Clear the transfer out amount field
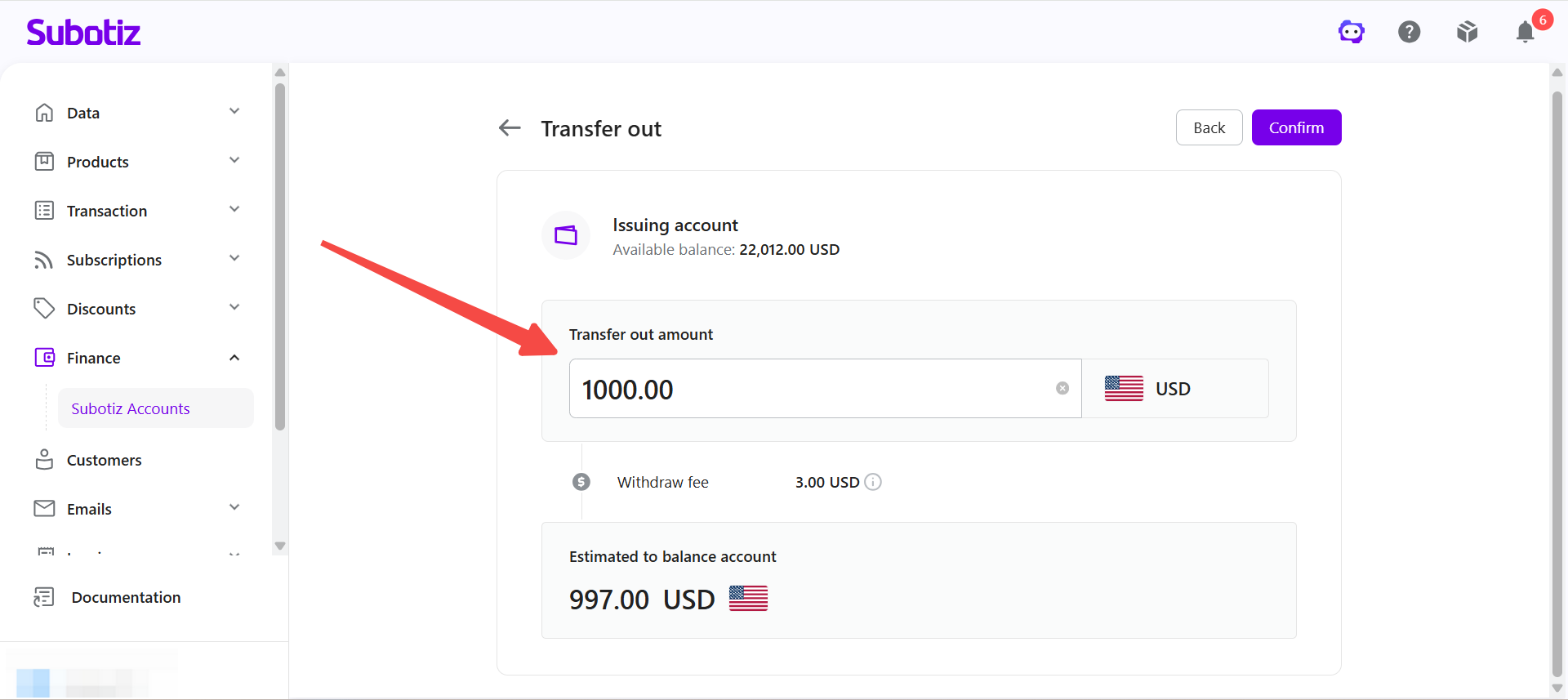 [x=1062, y=388]
